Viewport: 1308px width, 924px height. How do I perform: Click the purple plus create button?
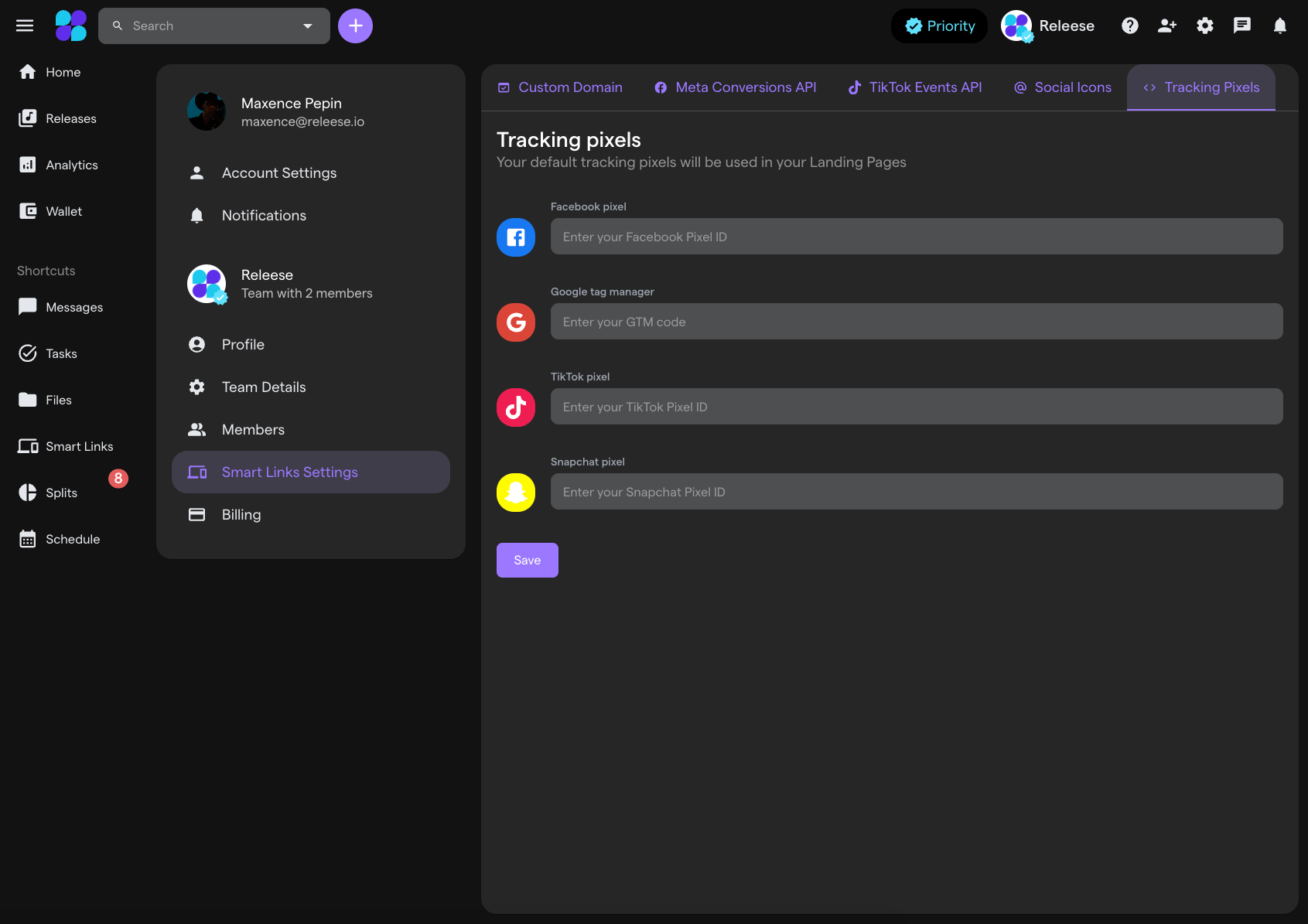tap(355, 26)
